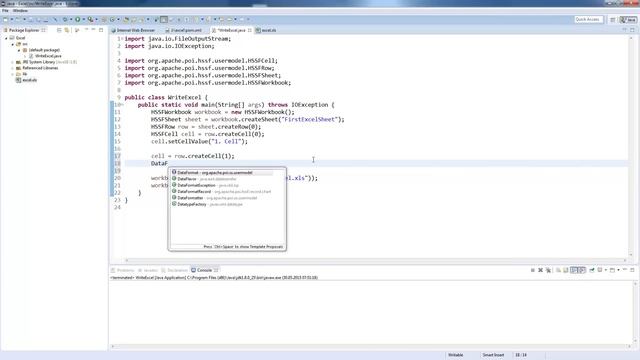Maximize the Console view
Image resolution: width=640 pixels, height=360 pixels.
[x=632, y=270]
